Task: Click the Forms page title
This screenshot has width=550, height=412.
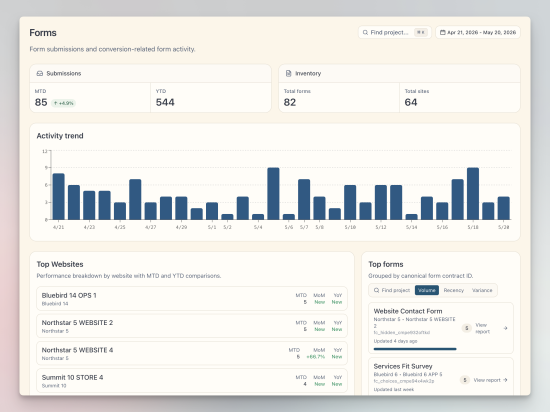Action: (43, 33)
